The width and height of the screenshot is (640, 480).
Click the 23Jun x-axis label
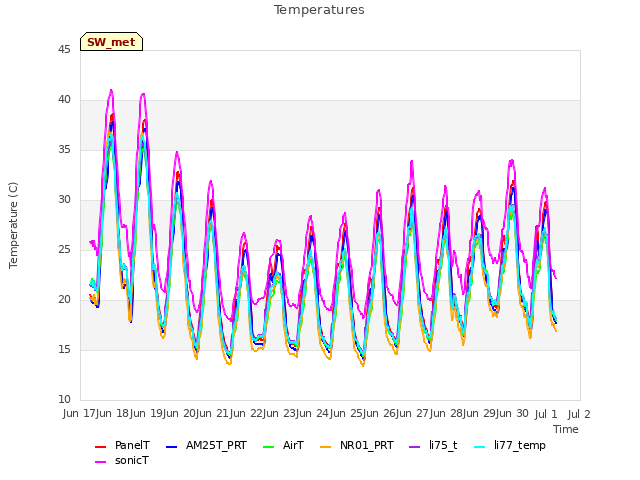tap(298, 414)
